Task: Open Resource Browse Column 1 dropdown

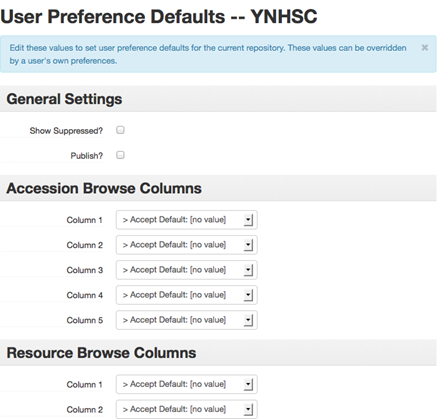Action: 187,384
